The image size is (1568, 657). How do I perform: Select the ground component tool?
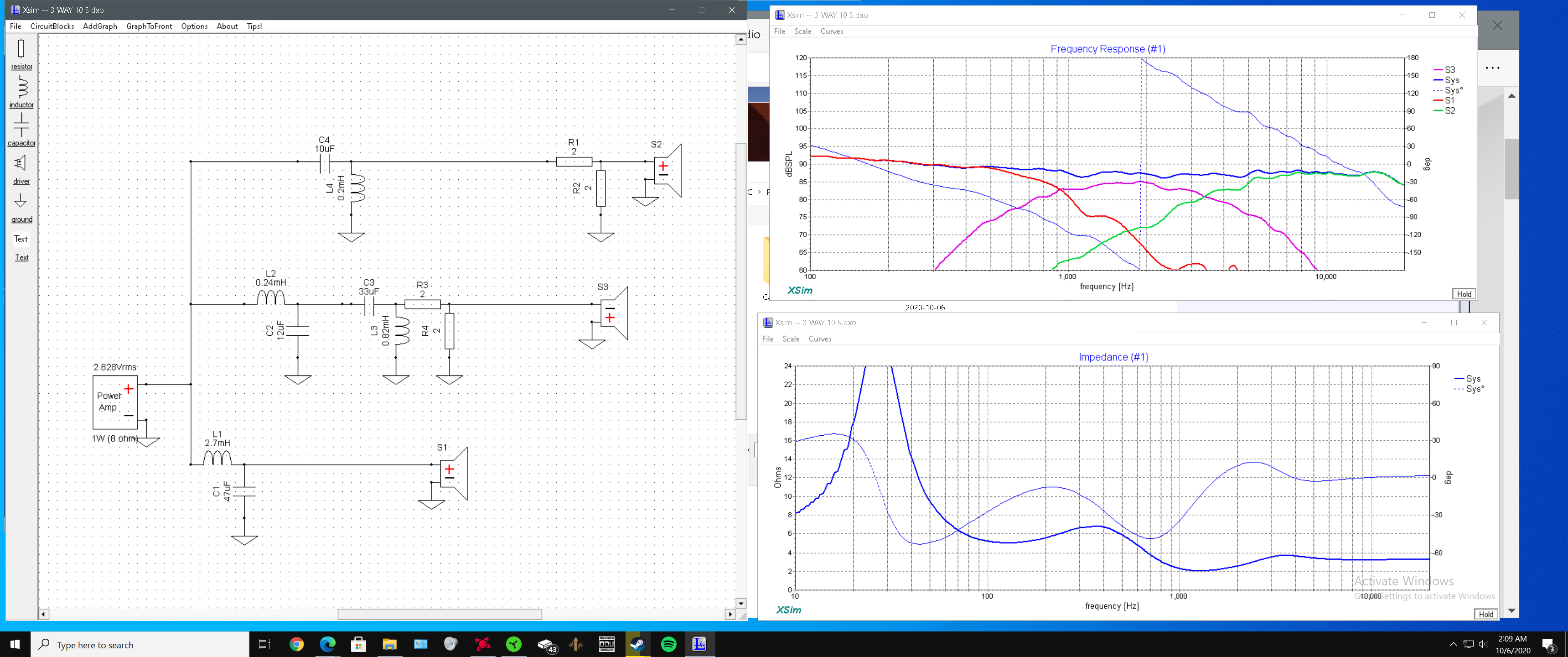(x=21, y=208)
